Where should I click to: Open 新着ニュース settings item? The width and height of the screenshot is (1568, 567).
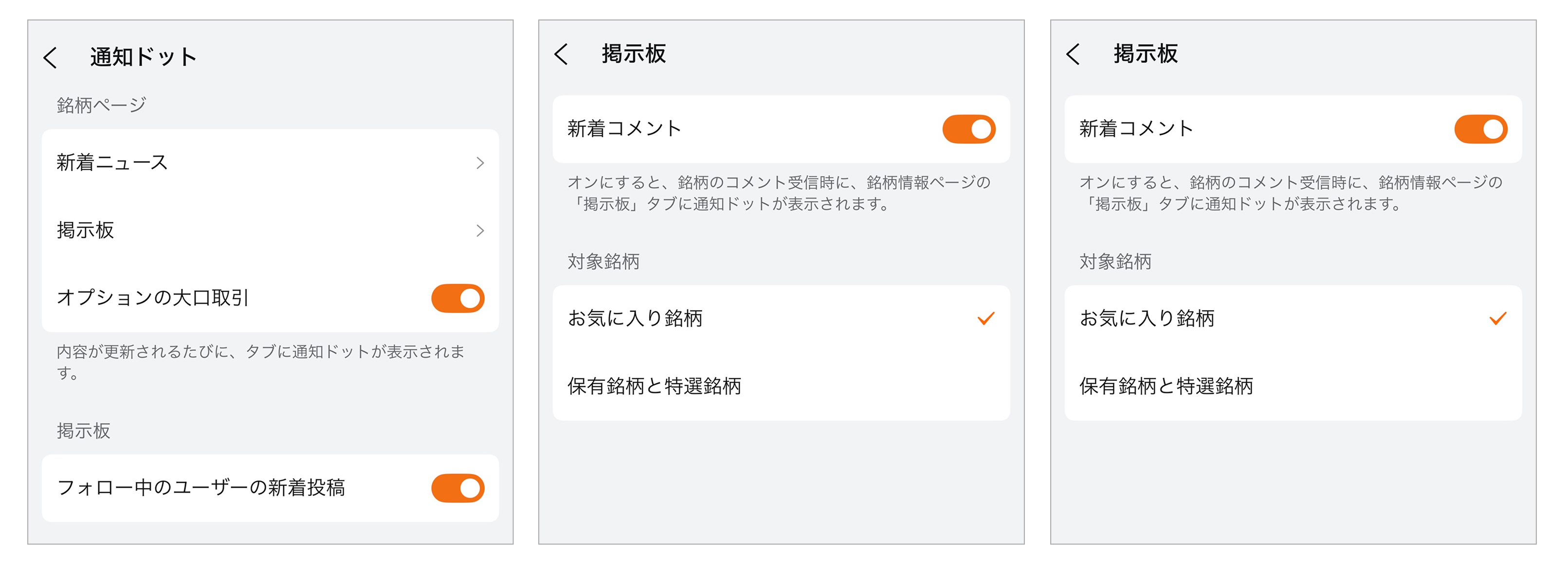coord(112,163)
